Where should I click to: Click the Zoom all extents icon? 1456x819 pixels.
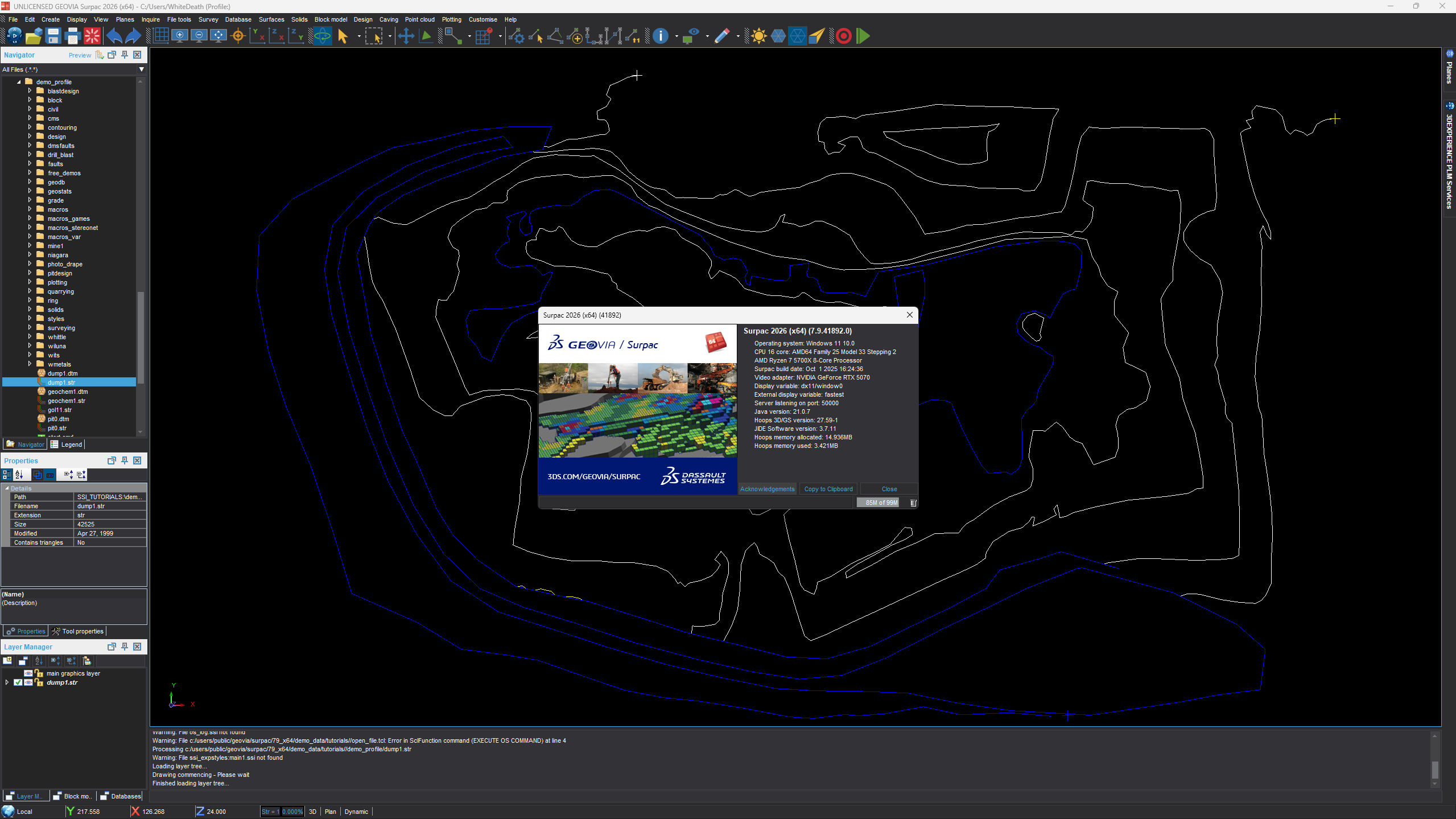[218, 36]
